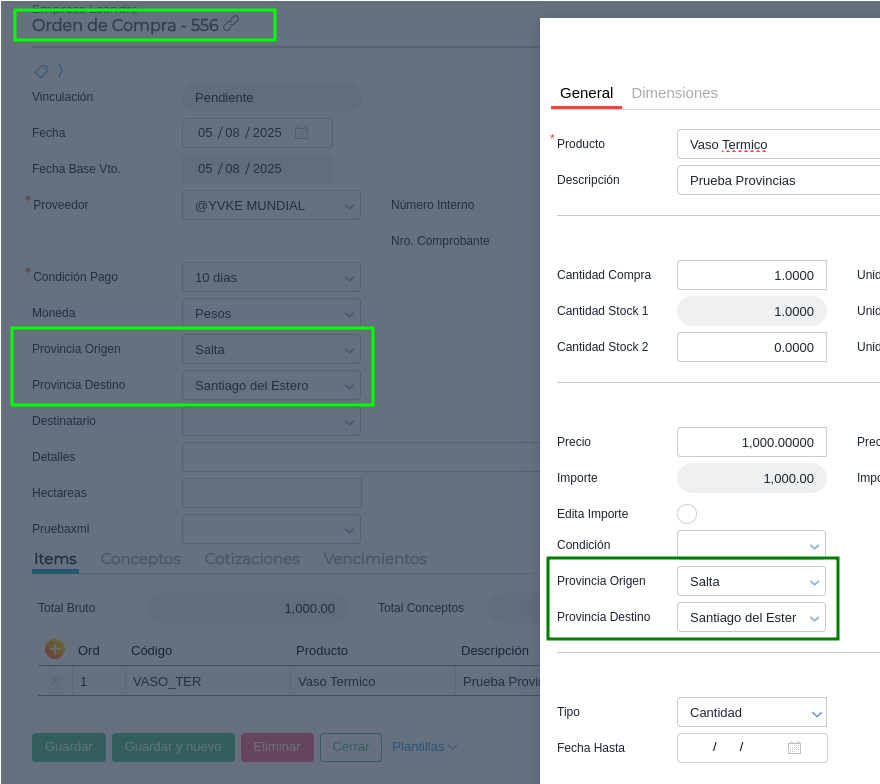The height and width of the screenshot is (784, 880).
Task: Toggle the Edita Importe switch
Action: (x=687, y=514)
